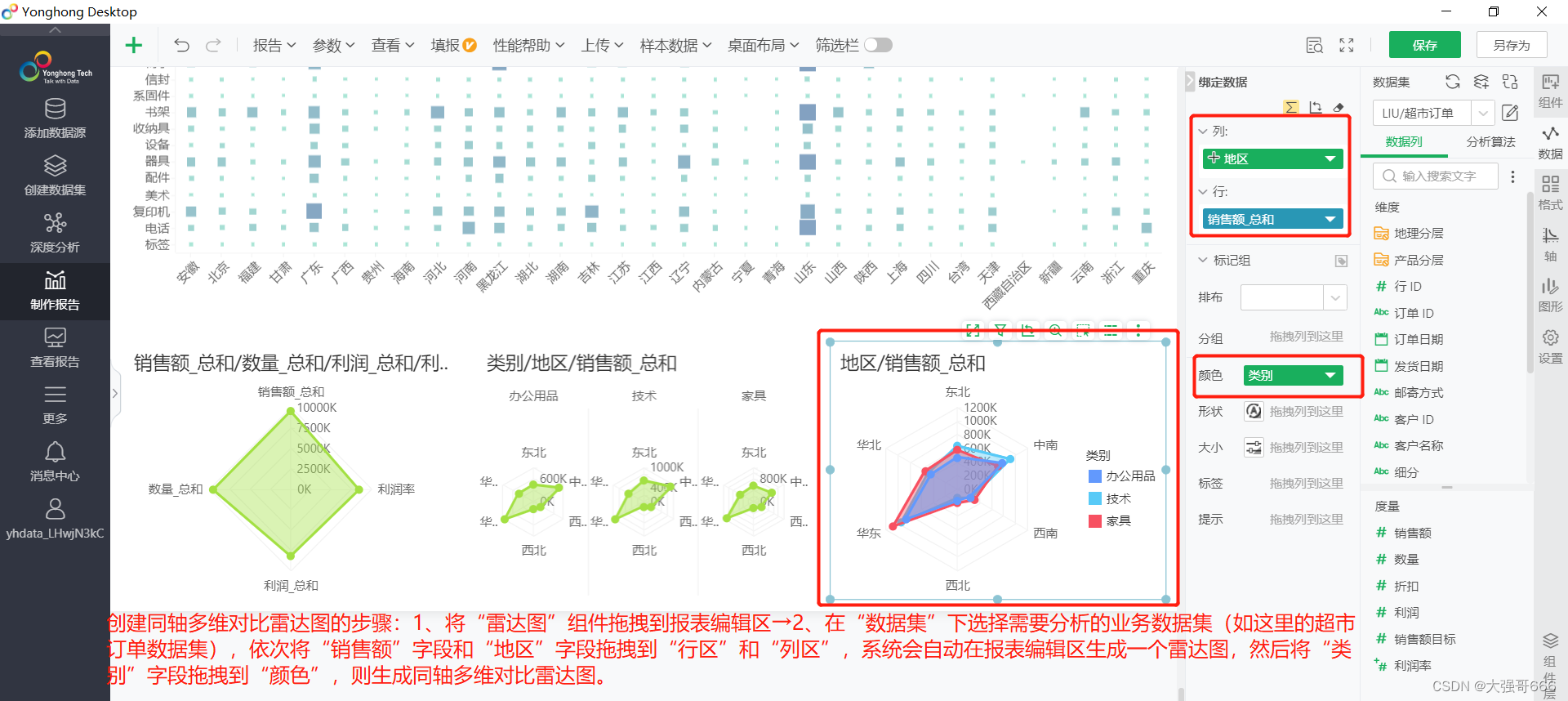Click the 办公用品 legend color swatch

1095,476
